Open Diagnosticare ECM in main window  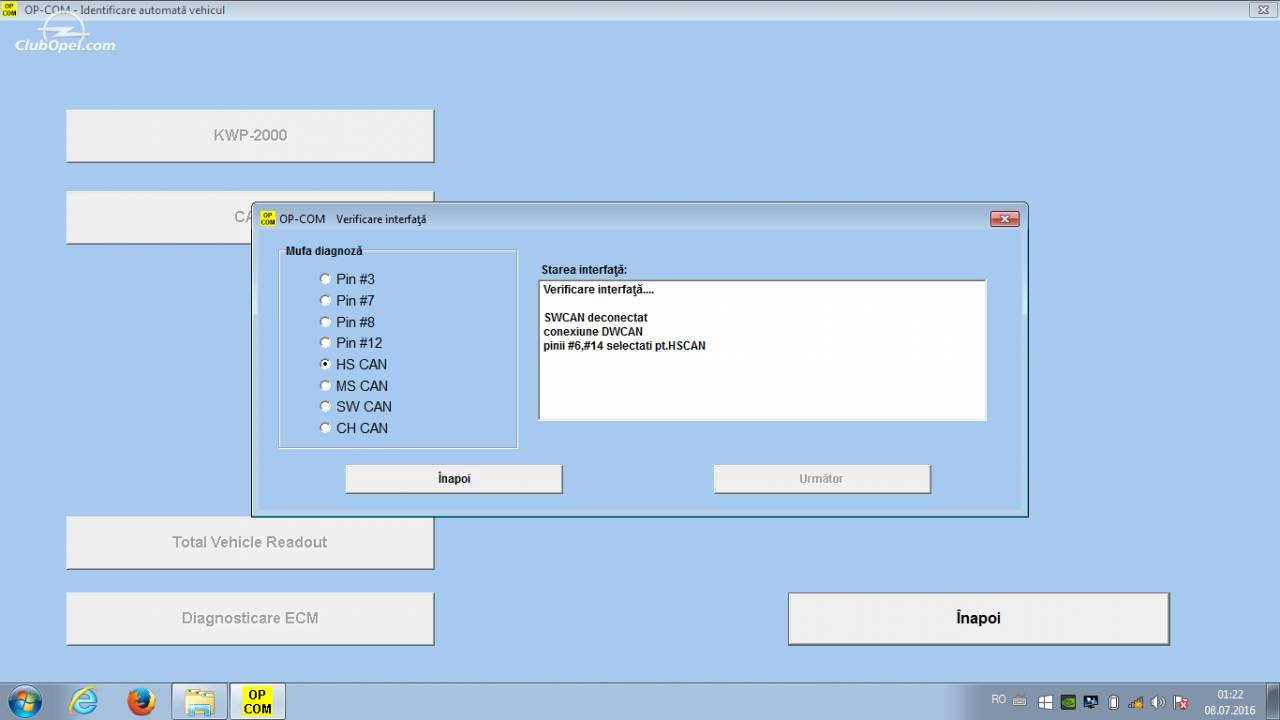[x=250, y=619]
